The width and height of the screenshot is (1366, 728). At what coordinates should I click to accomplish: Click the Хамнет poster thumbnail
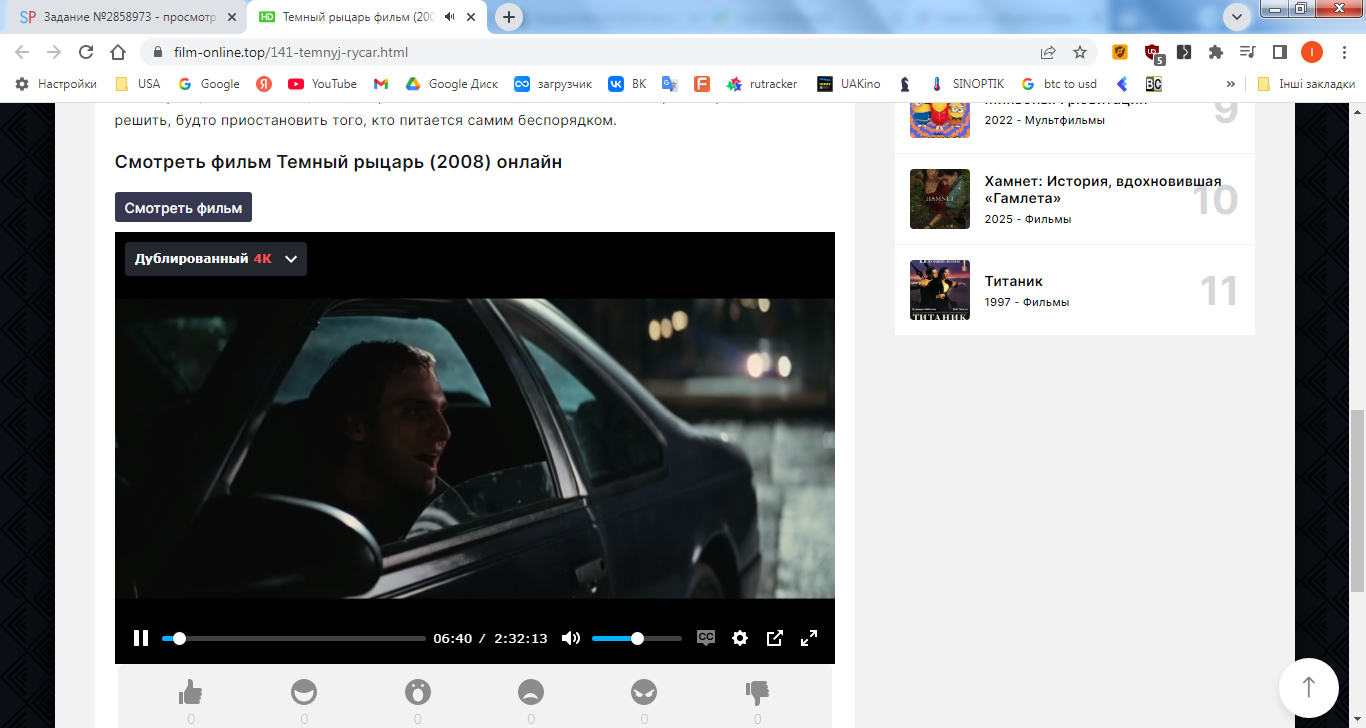coord(940,199)
